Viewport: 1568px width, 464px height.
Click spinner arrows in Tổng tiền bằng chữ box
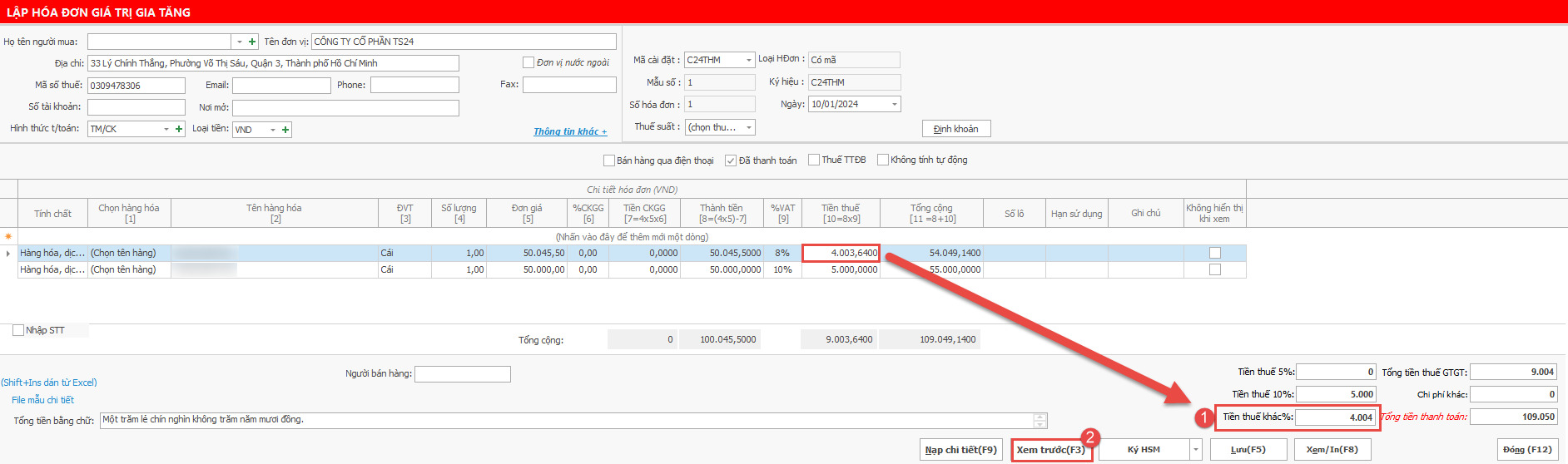click(x=1040, y=421)
